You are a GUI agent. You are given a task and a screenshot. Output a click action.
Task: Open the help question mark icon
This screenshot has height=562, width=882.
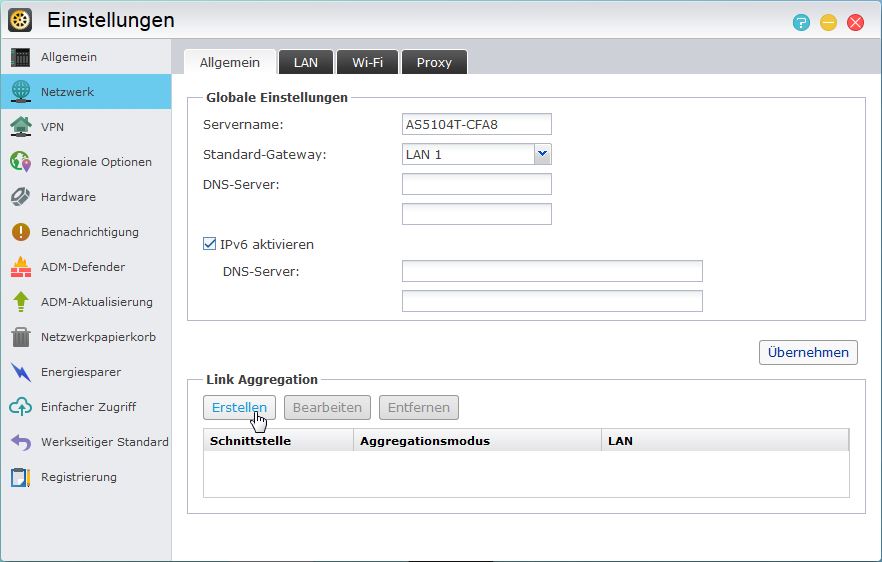801,23
